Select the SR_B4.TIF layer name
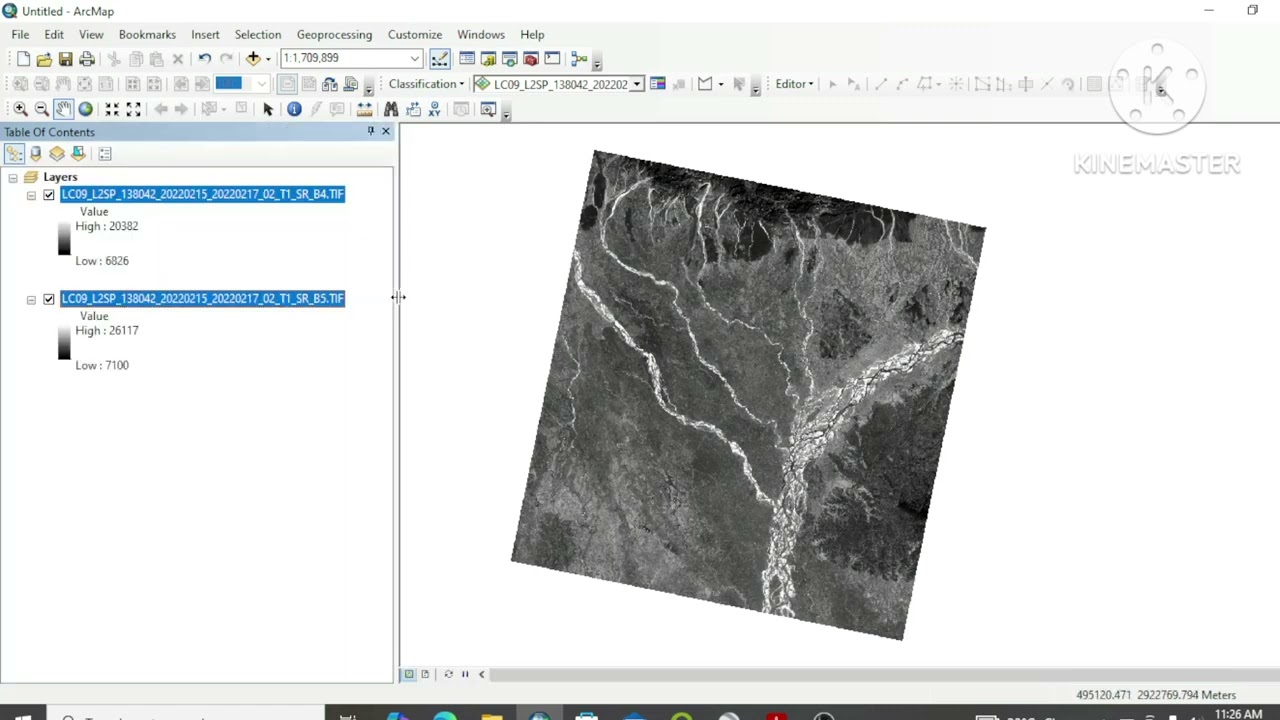The height and width of the screenshot is (720, 1280). point(202,194)
